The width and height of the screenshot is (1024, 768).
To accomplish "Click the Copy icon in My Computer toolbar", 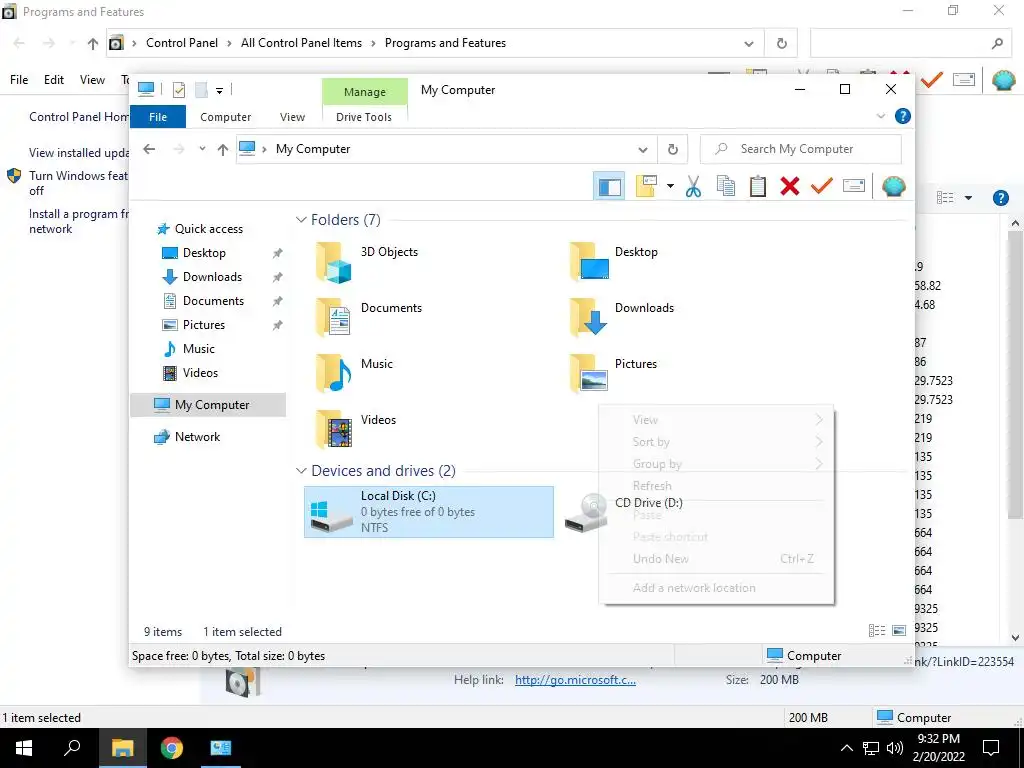I will point(726,187).
